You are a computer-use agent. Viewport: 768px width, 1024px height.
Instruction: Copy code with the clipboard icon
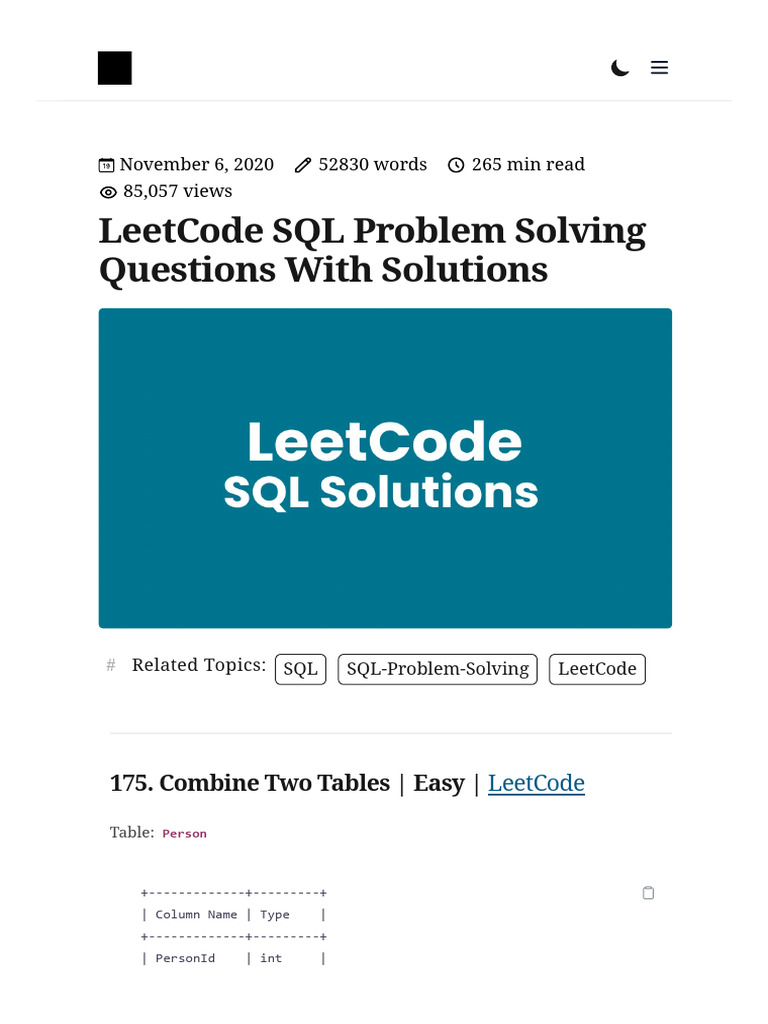tap(648, 893)
